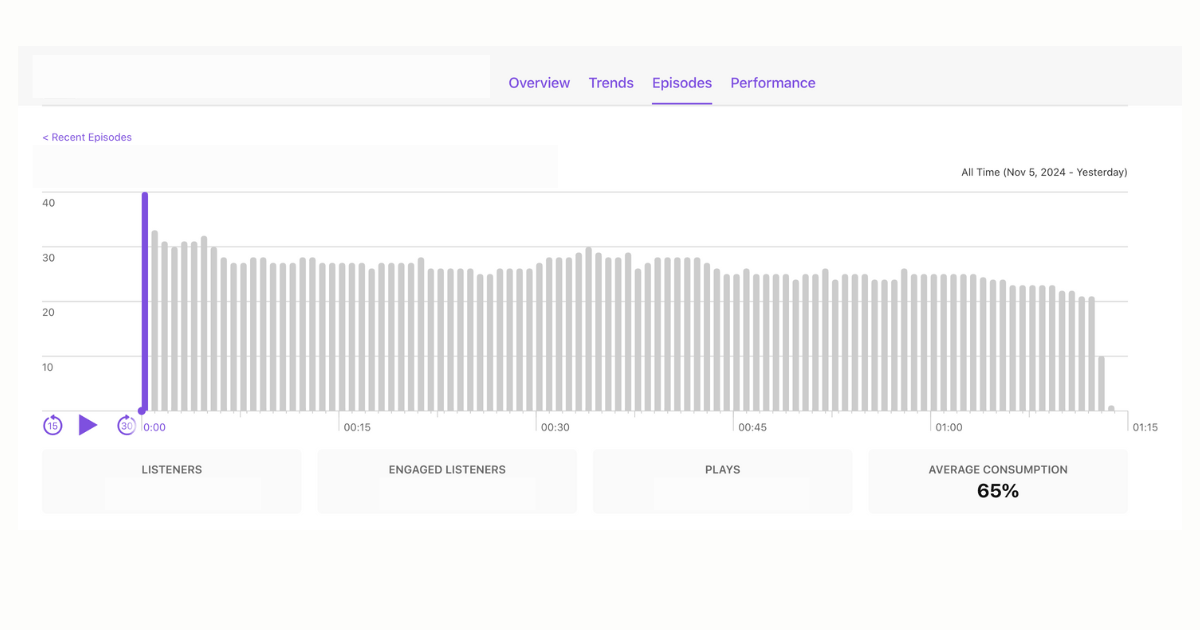Return to Recent Episodes link
This screenshot has height=630, width=1200.
tap(87, 137)
